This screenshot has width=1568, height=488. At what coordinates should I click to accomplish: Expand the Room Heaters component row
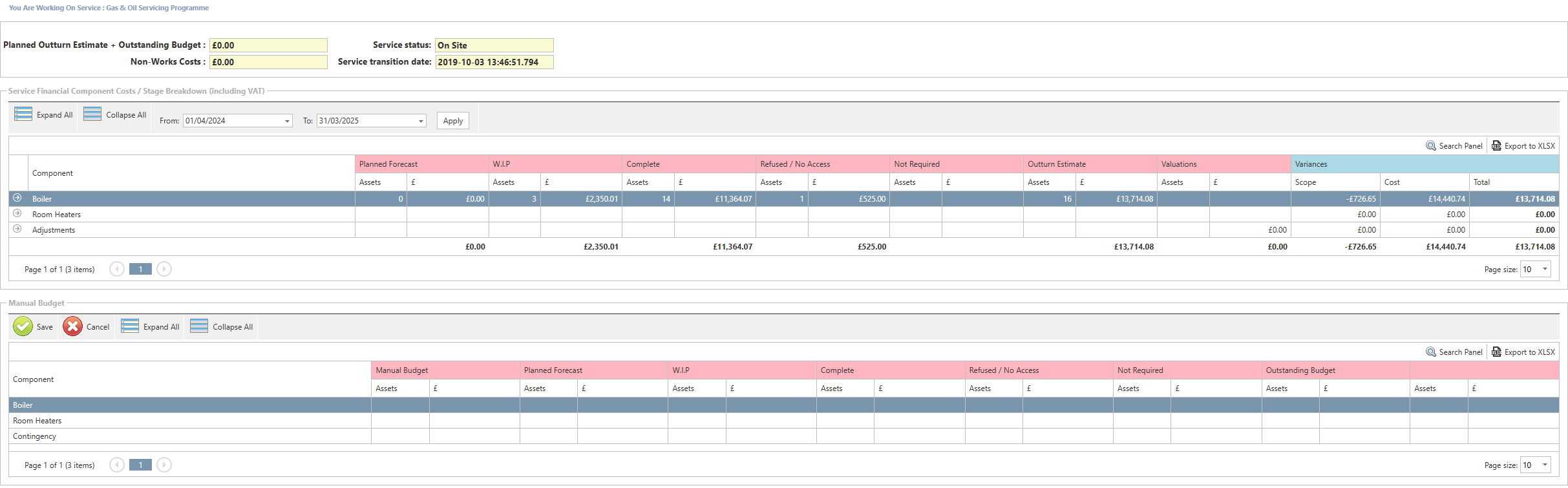(x=17, y=213)
